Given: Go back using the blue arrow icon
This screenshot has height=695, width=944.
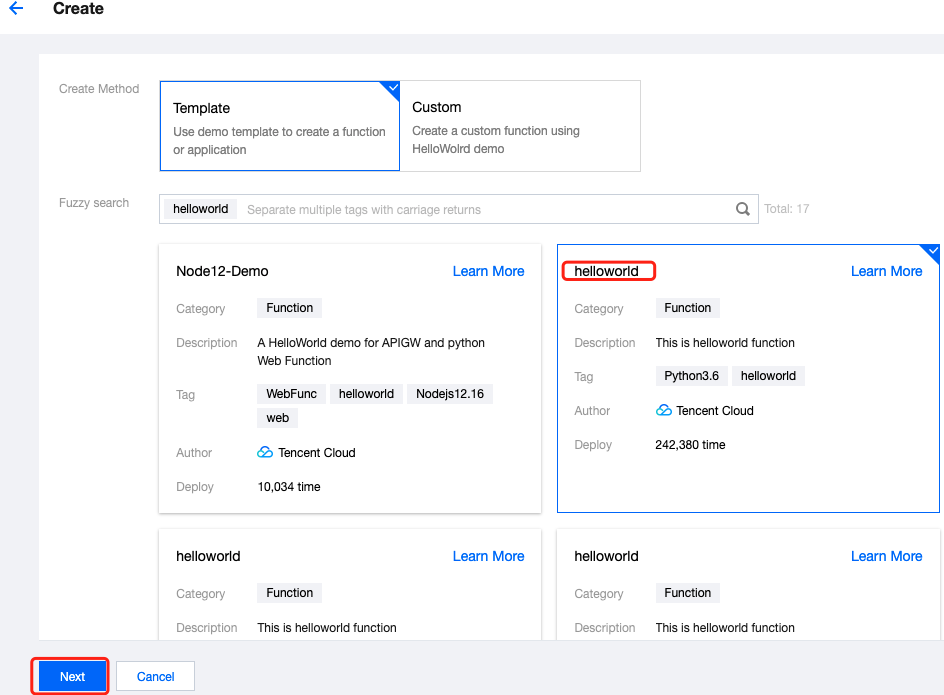Looking at the screenshot, I should pyautogui.click(x=16, y=8).
